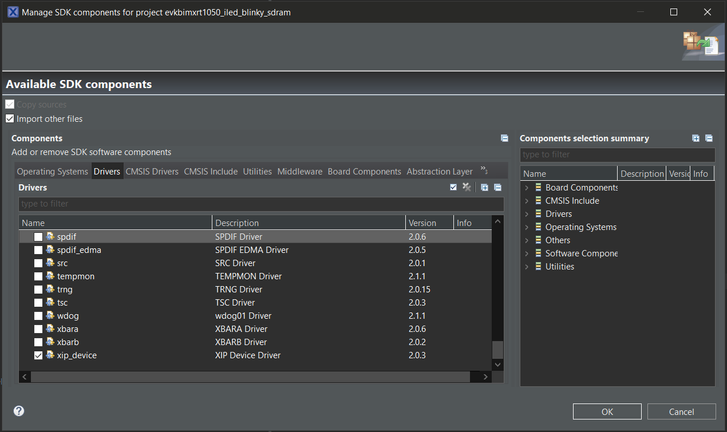
Task: Click the spdif_edma component icon
Action: 50,249
